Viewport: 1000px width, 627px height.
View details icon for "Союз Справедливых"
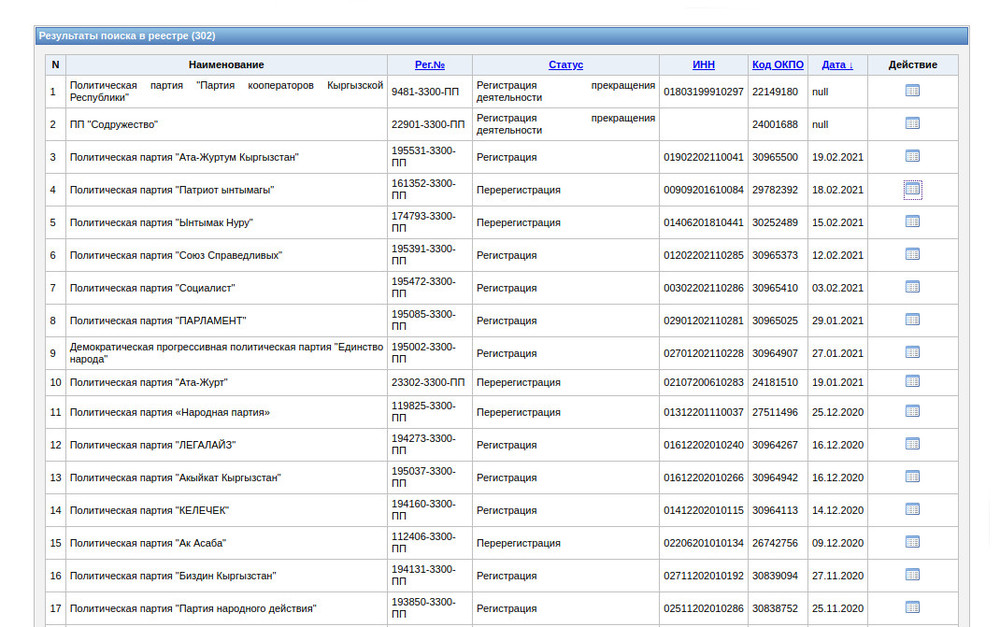(913, 254)
